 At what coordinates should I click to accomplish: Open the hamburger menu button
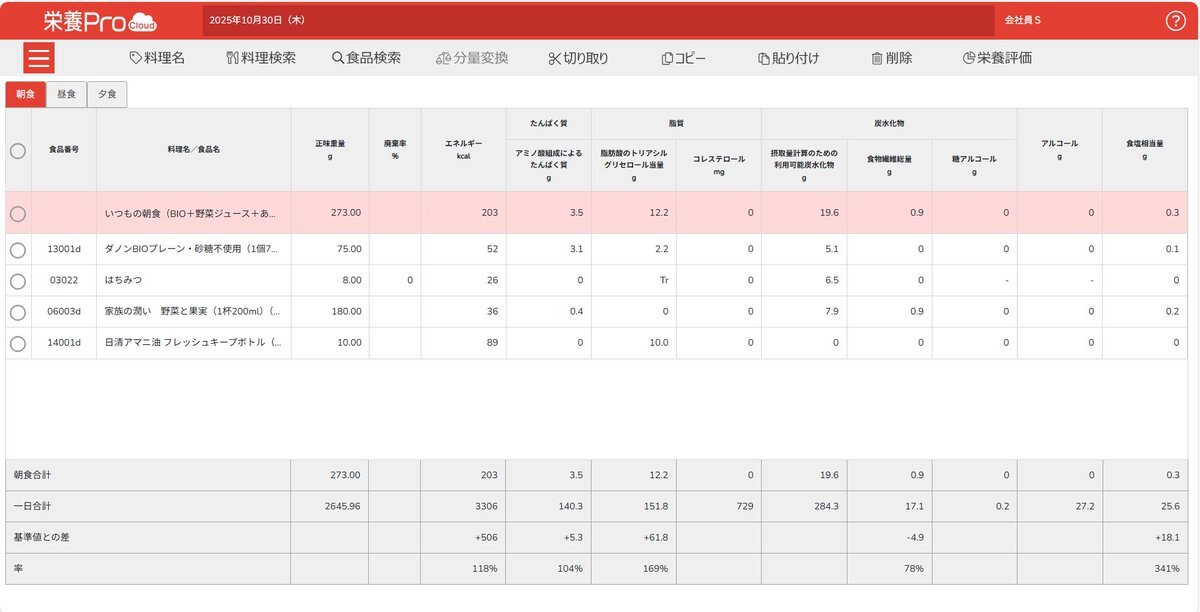(39, 58)
